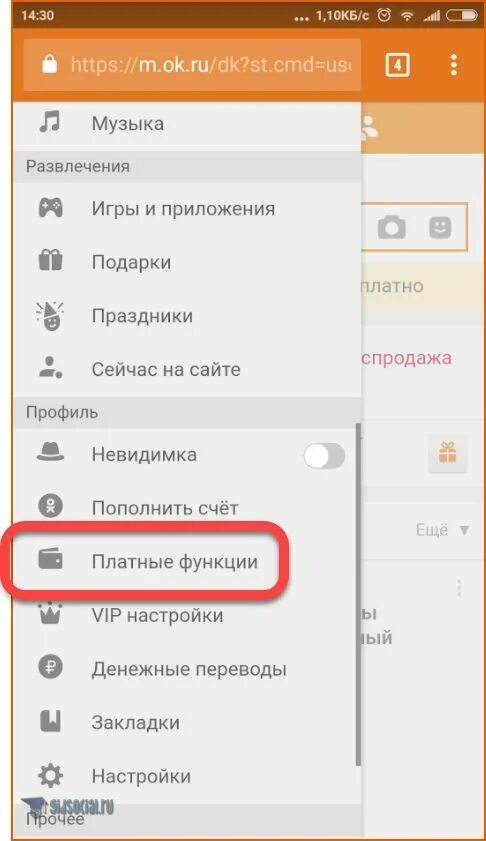Image resolution: width=486 pixels, height=841 pixels.
Task: Toggle the Невидимка switch on
Action: point(324,456)
